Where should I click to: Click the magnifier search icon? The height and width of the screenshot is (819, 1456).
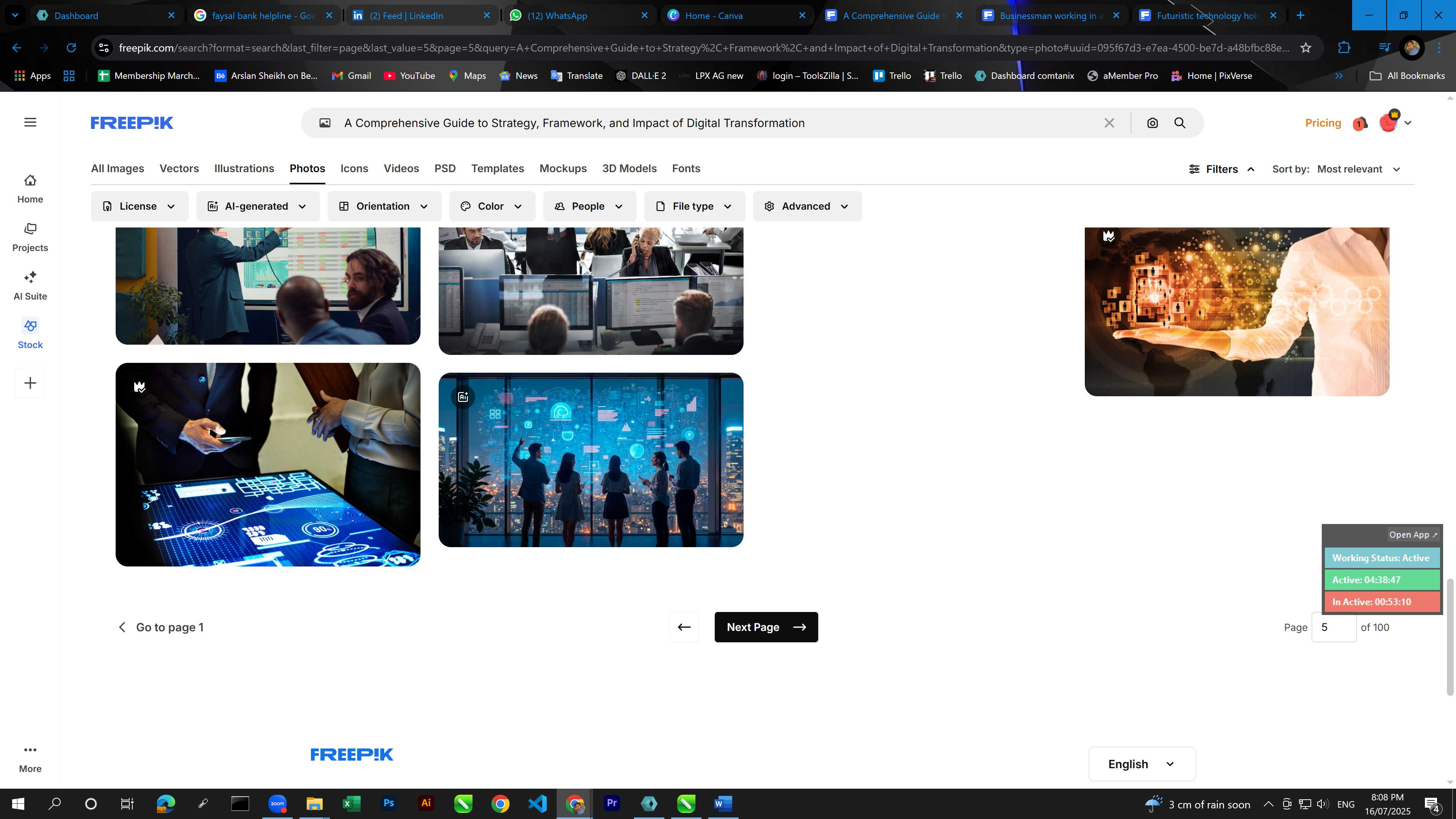tap(1180, 122)
